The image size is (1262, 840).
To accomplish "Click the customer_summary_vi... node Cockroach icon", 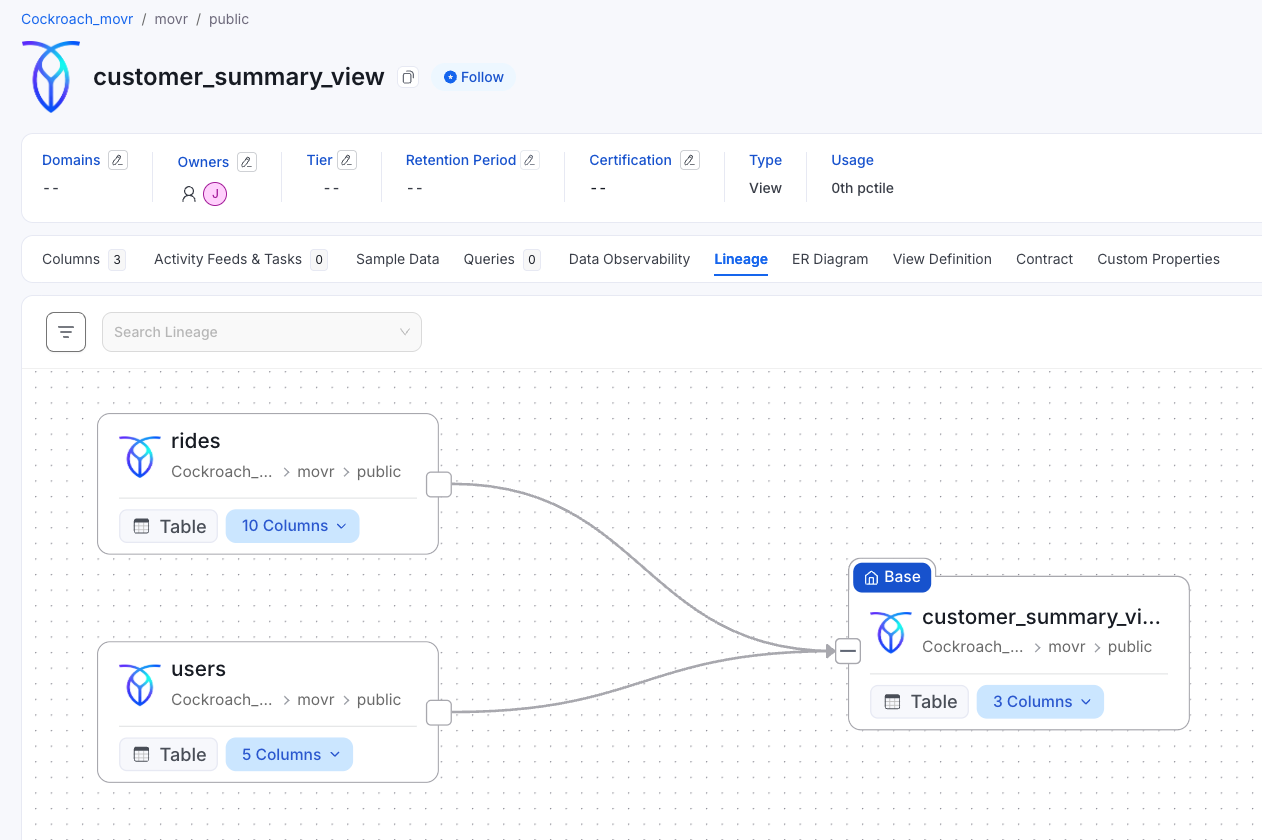I will click(x=890, y=632).
